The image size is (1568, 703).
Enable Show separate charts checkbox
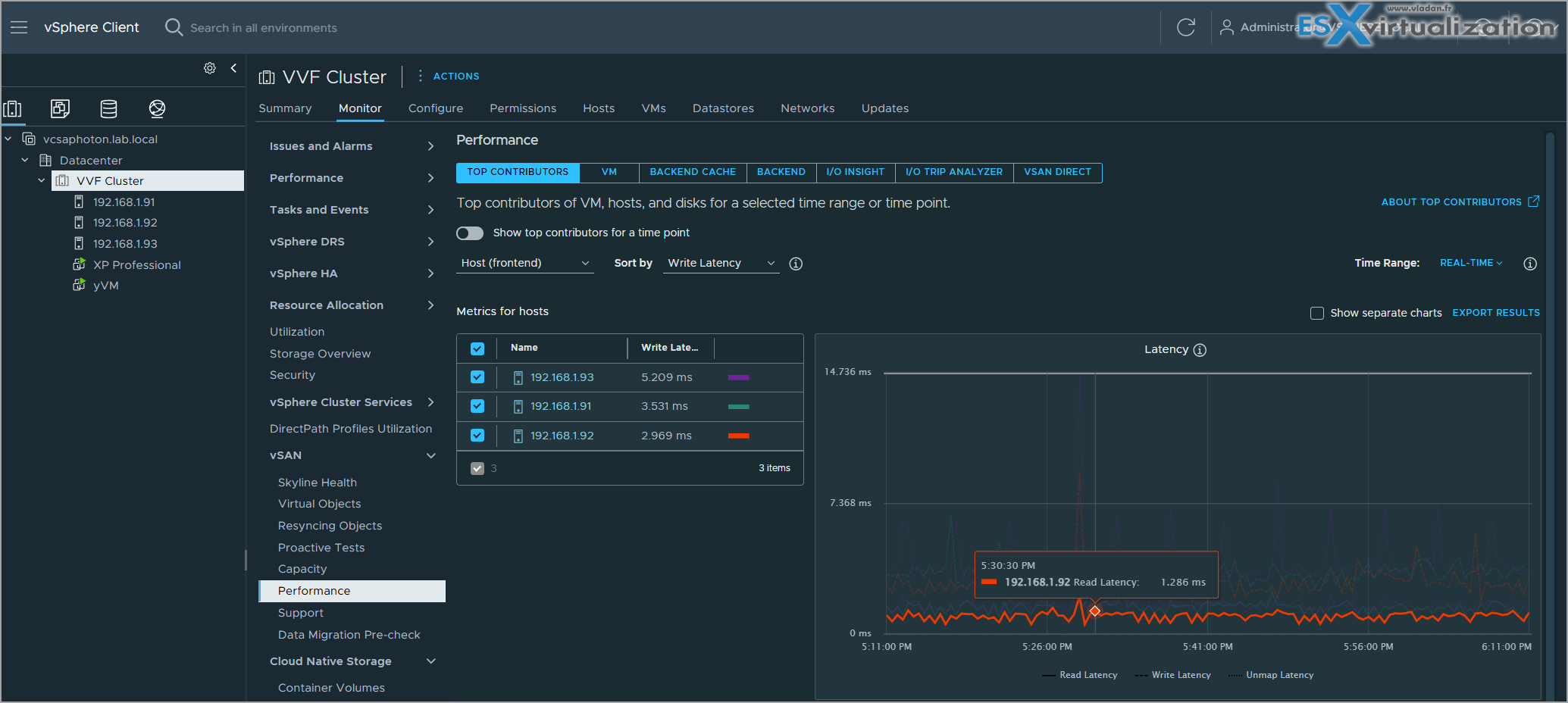click(x=1317, y=313)
